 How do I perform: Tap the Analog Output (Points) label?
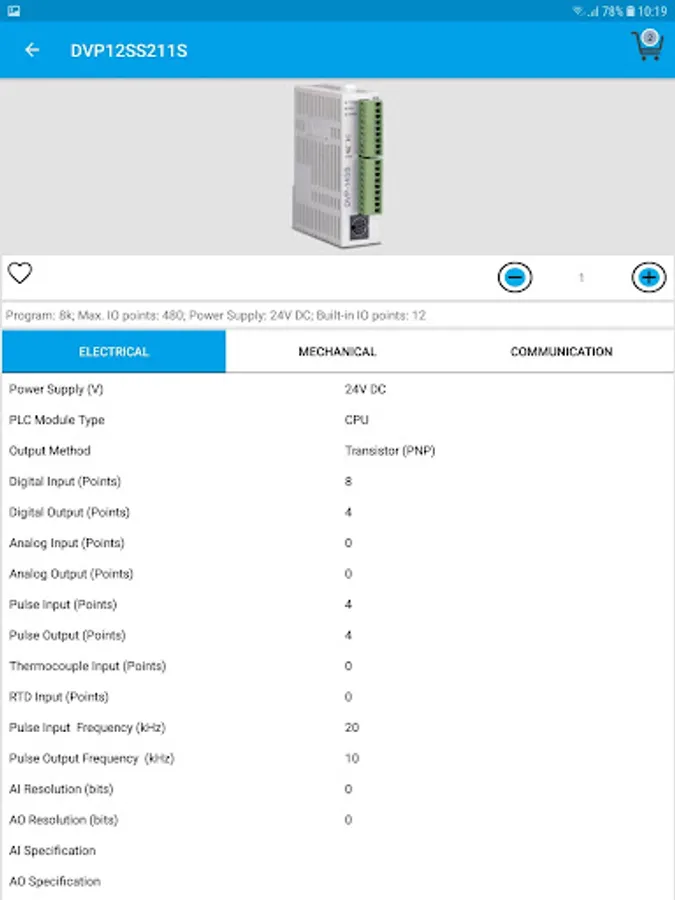(x=71, y=574)
